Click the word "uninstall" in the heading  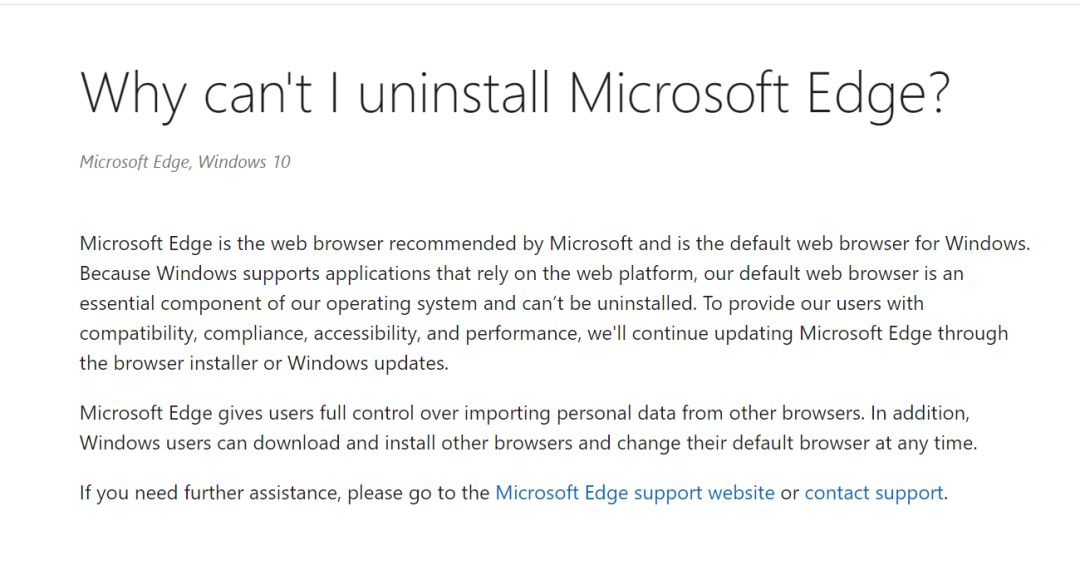pyautogui.click(x=454, y=94)
